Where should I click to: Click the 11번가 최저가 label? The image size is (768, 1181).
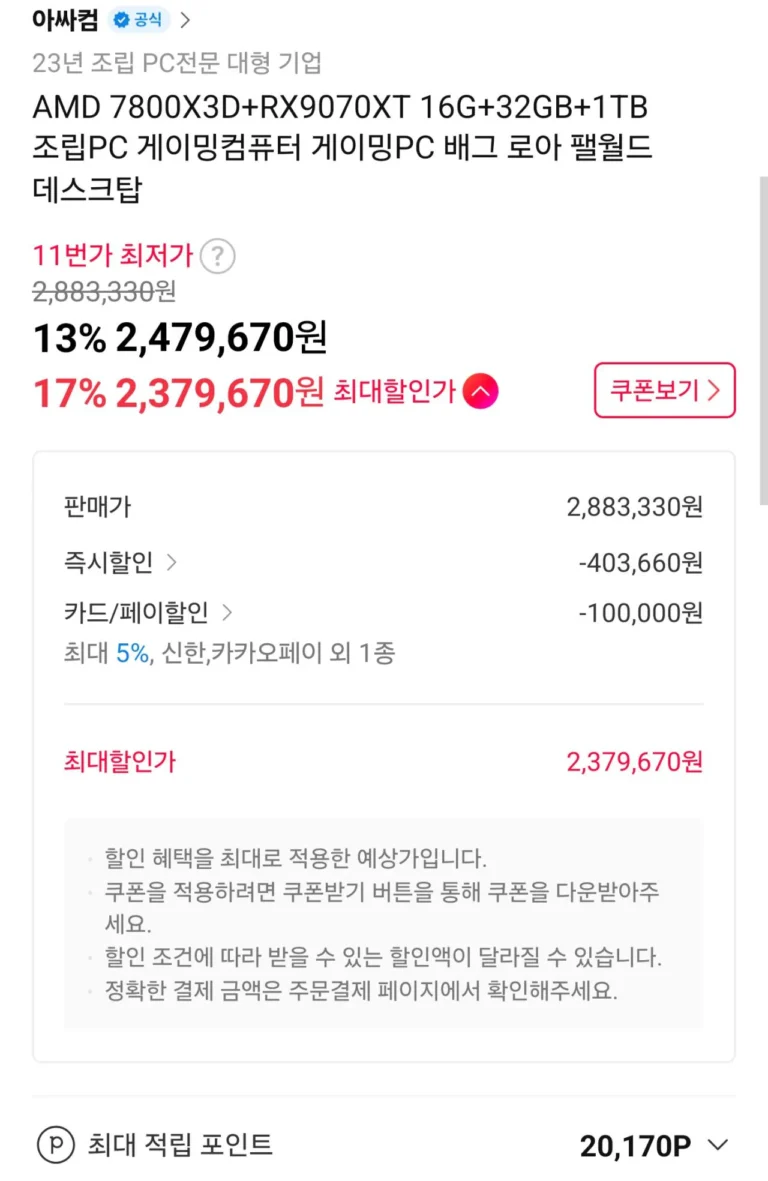[x=112, y=255]
